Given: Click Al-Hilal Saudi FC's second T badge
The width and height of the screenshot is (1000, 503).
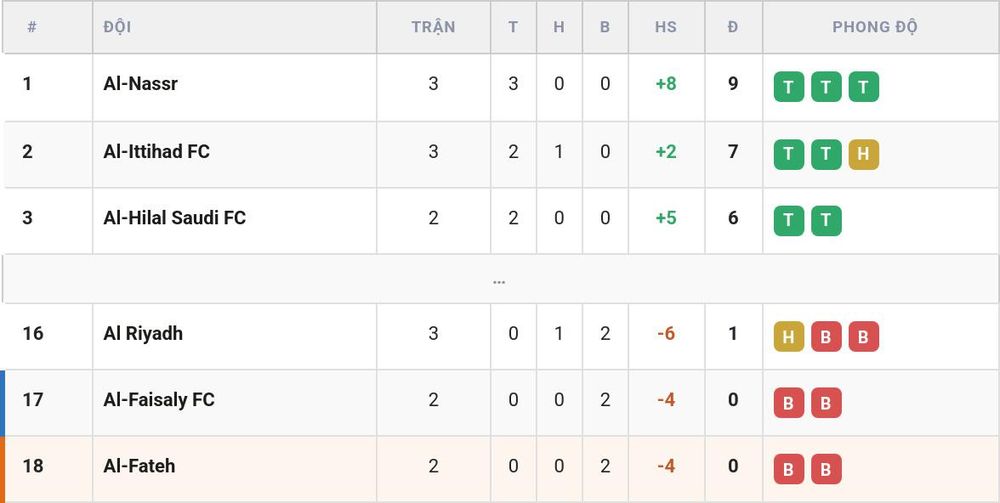Looking at the screenshot, I should point(826,221).
